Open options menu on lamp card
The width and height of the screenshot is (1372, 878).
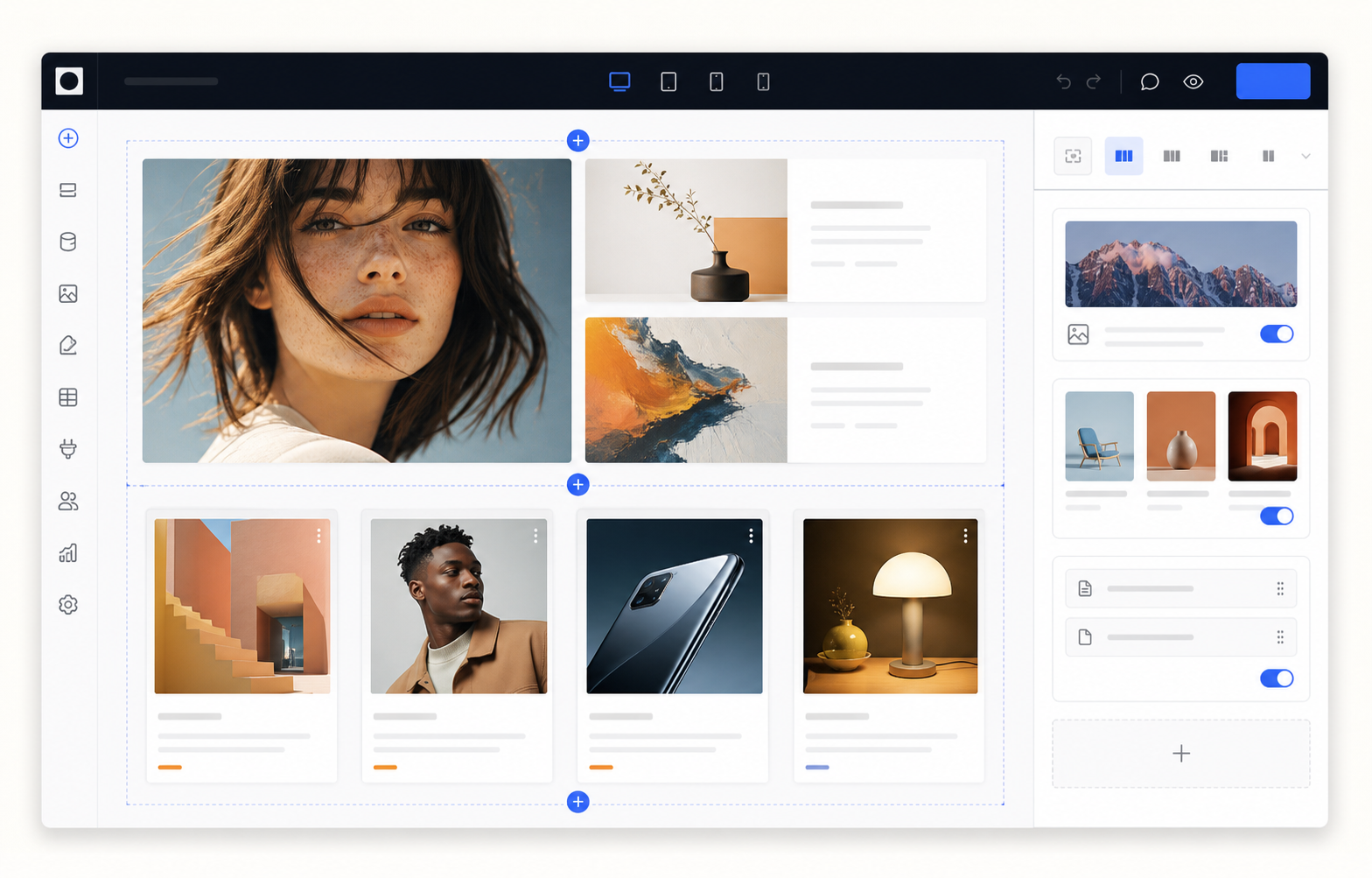[965, 535]
